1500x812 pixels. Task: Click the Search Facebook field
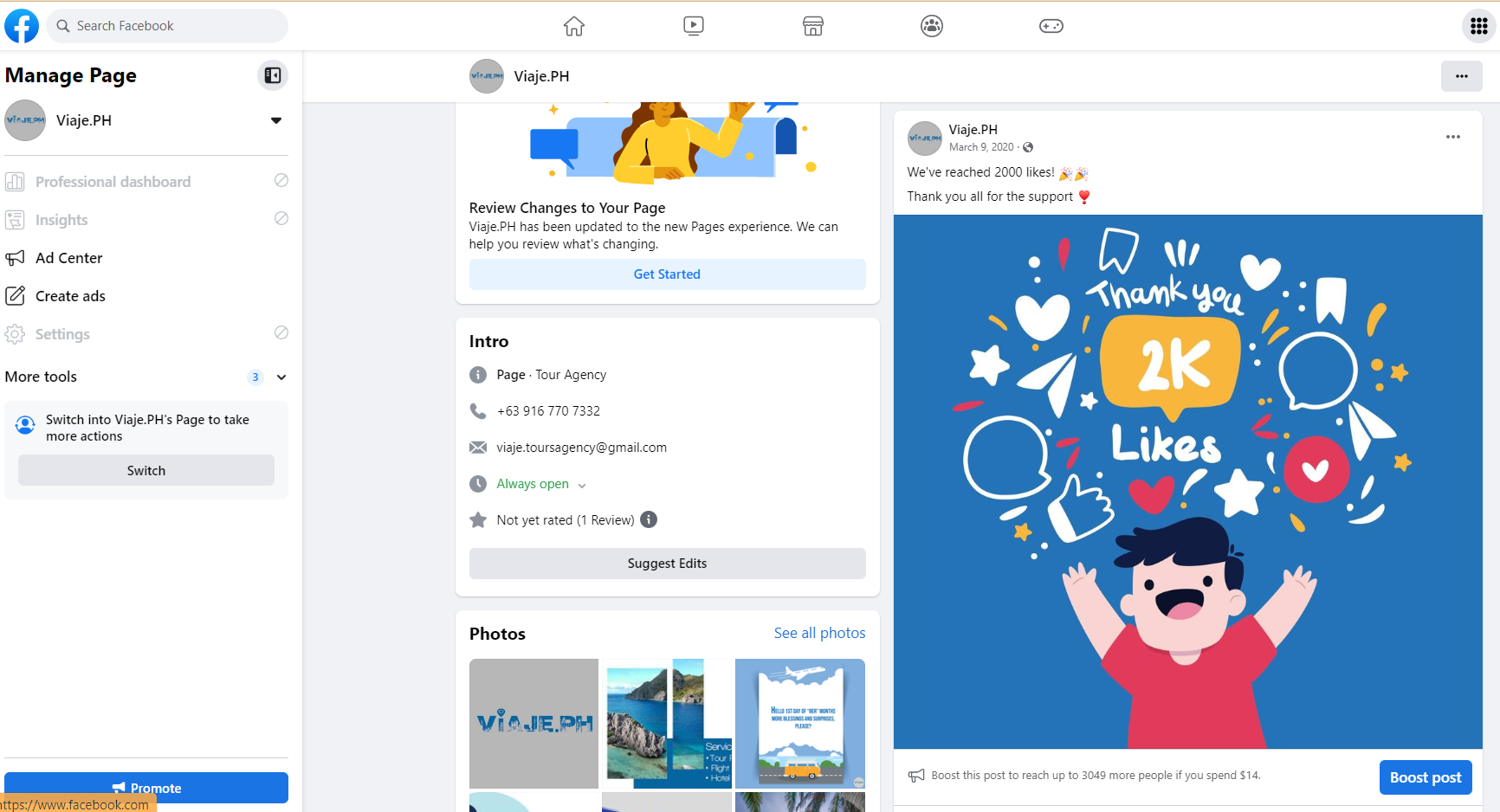tap(167, 26)
